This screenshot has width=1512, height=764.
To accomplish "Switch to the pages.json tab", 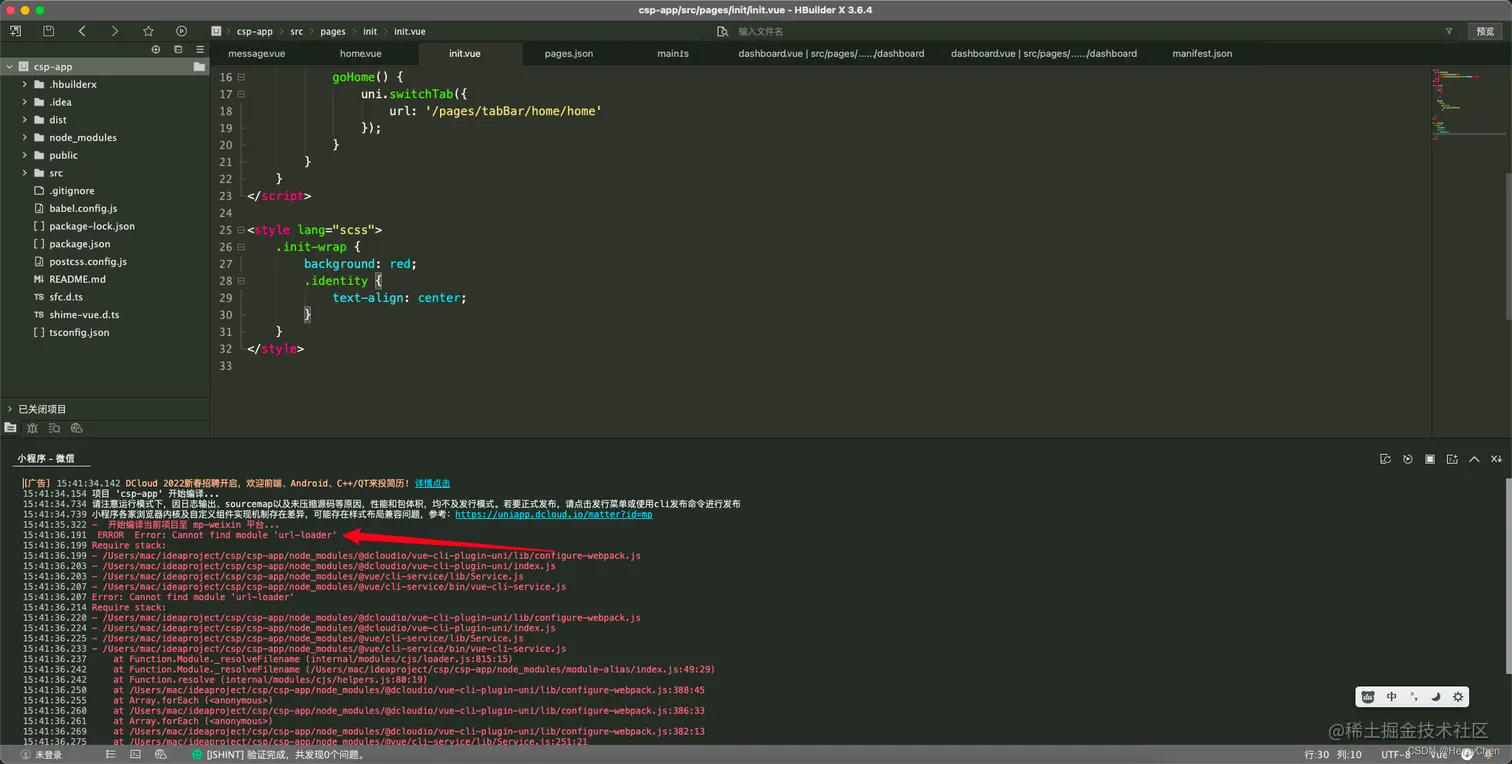I will click(569, 53).
